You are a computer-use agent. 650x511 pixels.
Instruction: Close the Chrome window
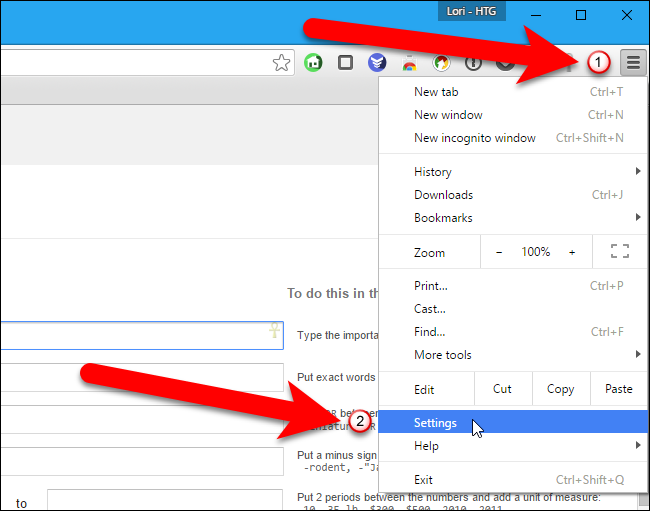627,16
